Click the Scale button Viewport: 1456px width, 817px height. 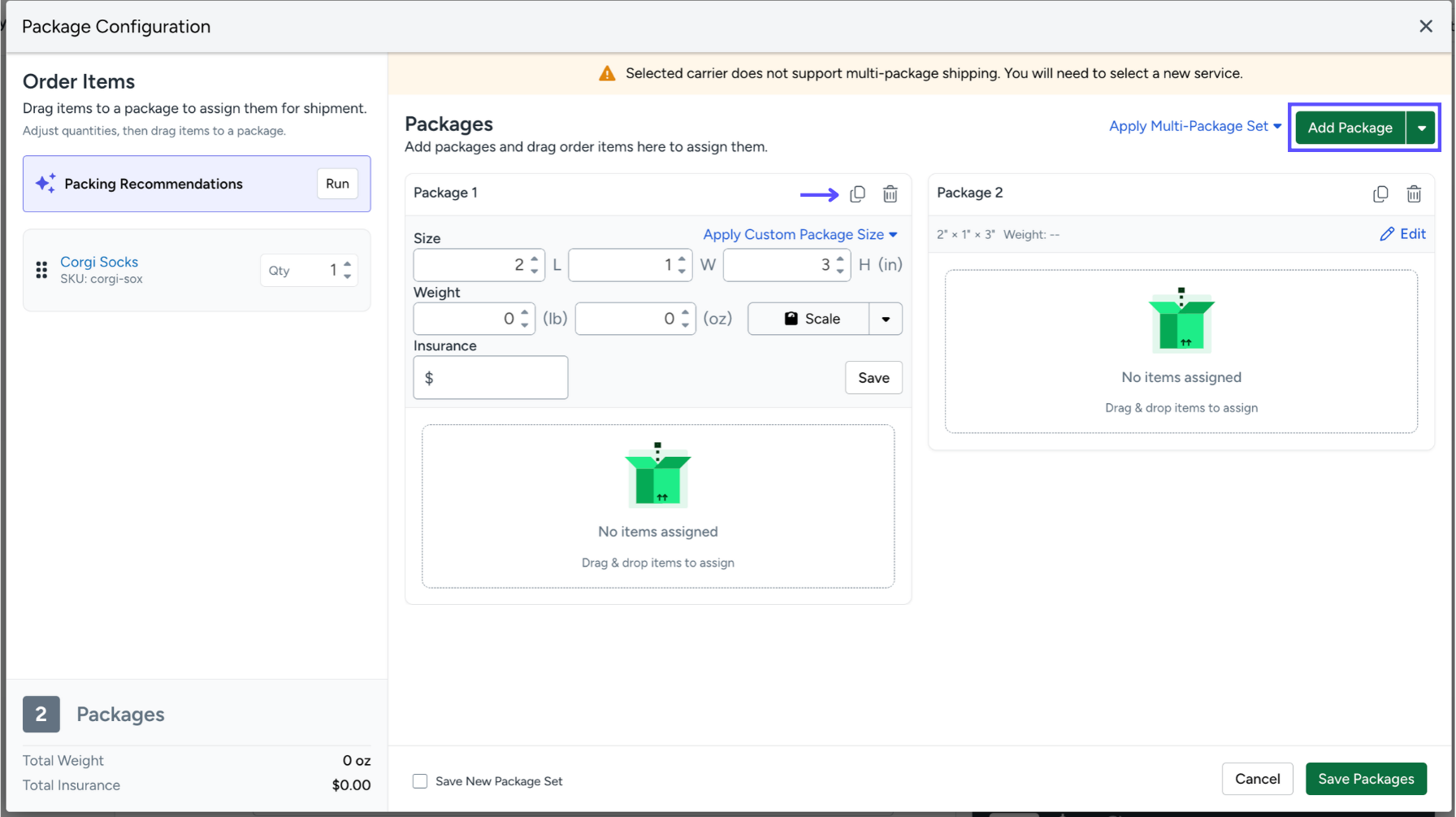tap(809, 319)
